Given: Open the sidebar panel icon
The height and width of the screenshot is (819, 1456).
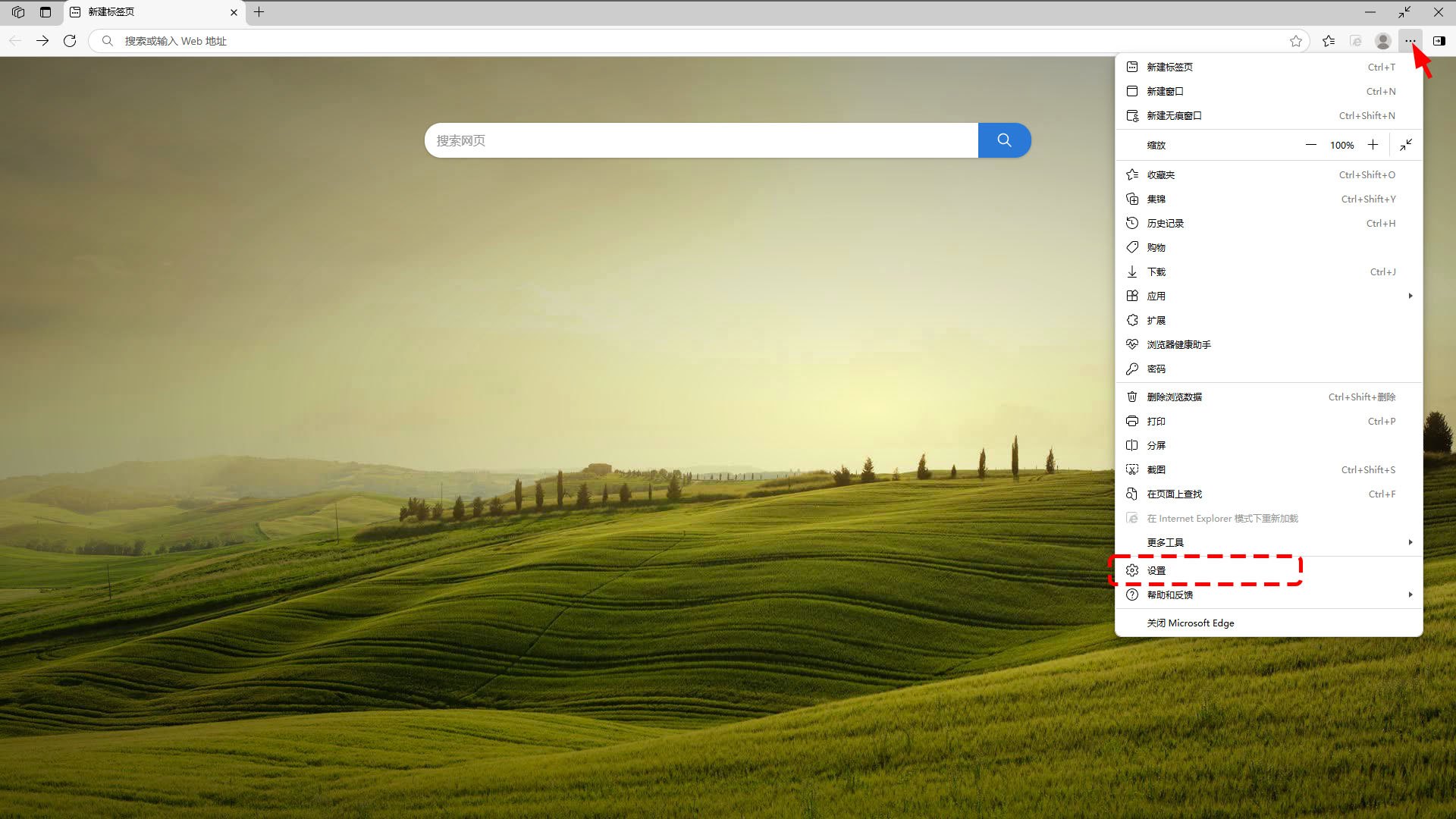Looking at the screenshot, I should coord(1439,41).
